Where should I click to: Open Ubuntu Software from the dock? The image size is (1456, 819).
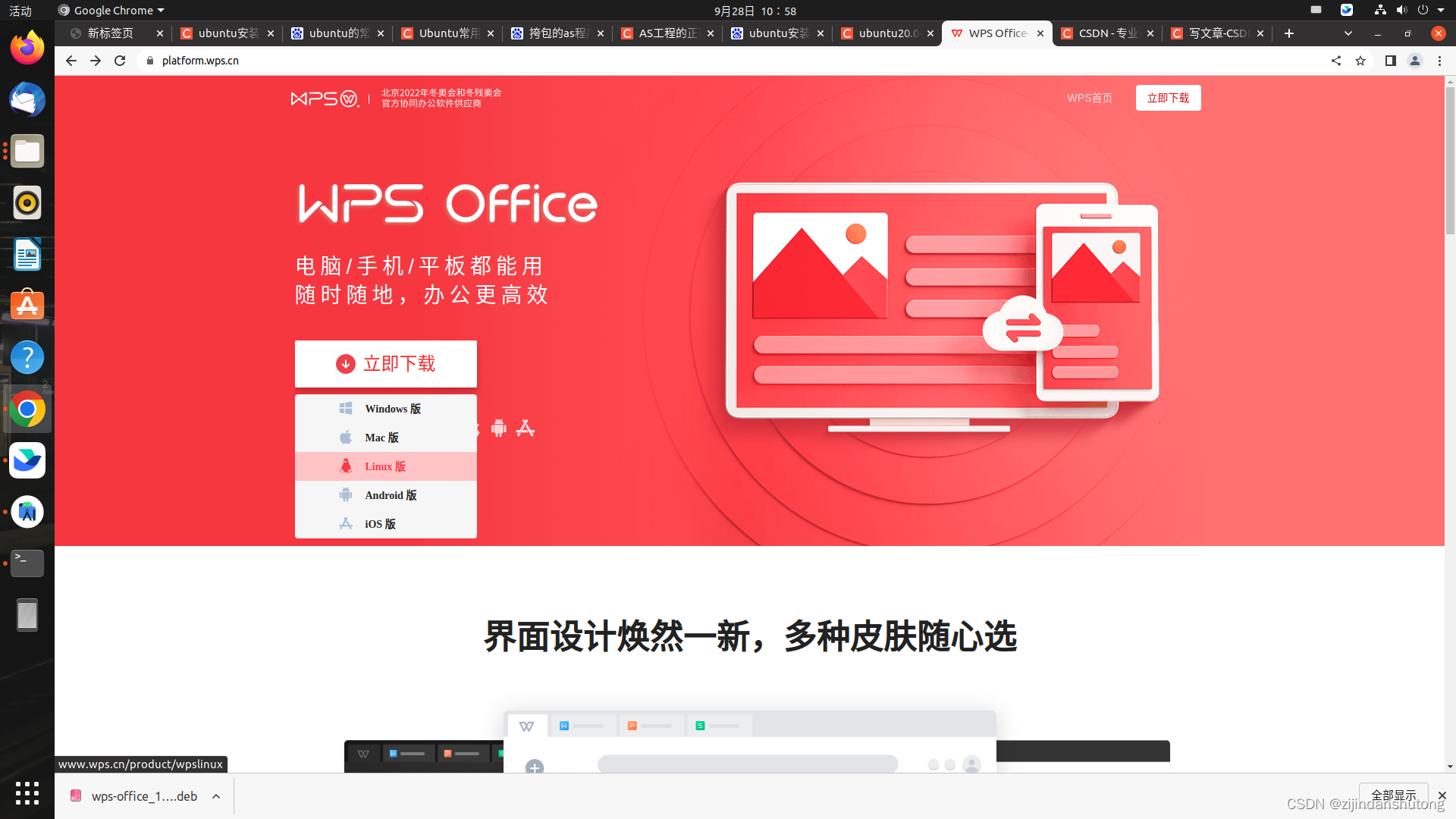coord(27,305)
